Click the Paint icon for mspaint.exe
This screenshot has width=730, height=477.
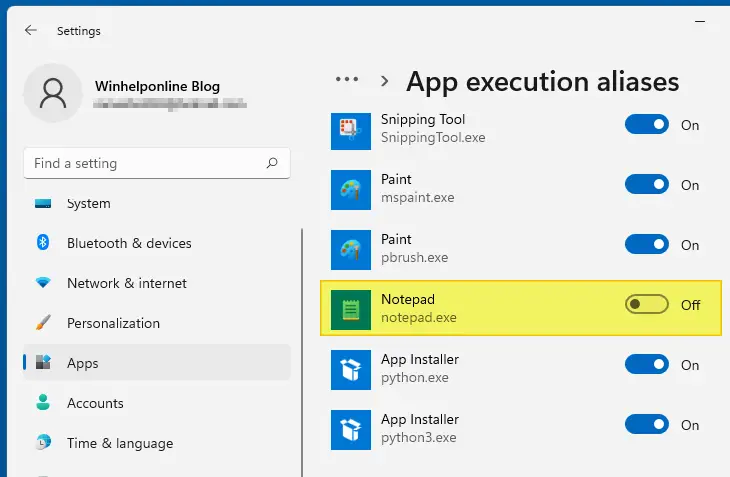point(351,190)
